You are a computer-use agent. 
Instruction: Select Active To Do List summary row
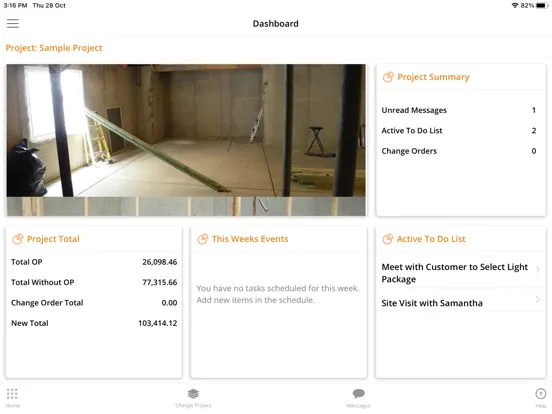click(459, 131)
